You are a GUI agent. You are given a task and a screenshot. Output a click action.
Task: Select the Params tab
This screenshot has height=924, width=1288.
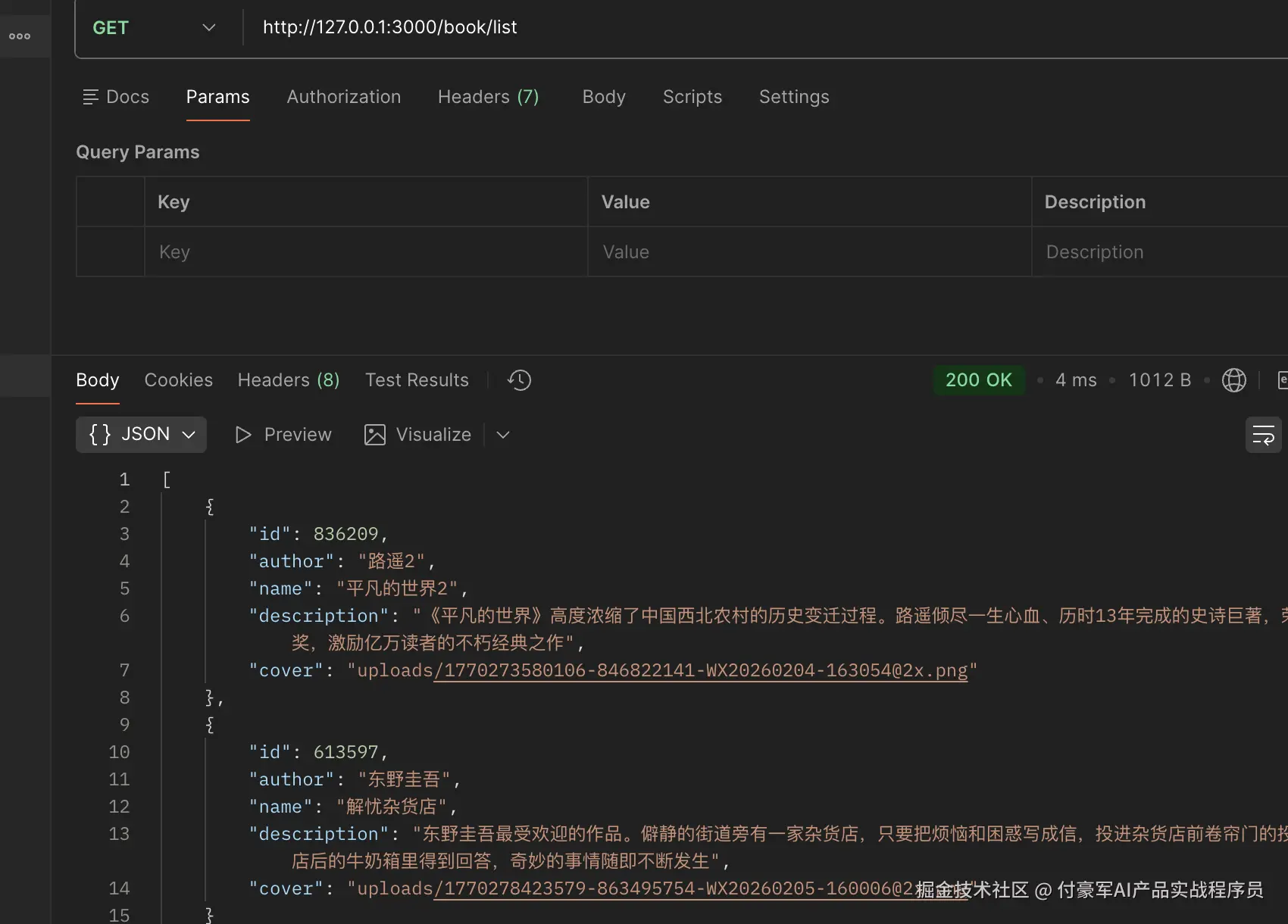[x=217, y=97]
